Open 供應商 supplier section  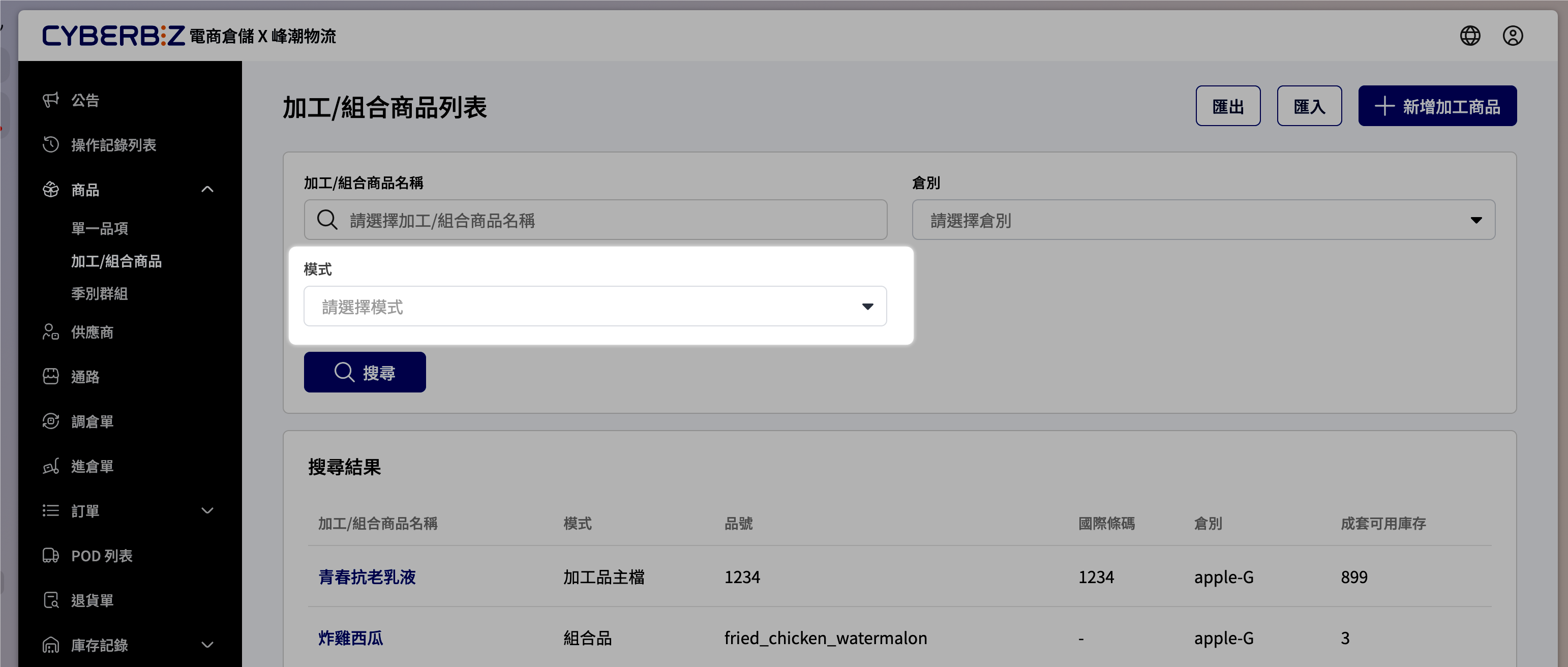[x=130, y=331]
